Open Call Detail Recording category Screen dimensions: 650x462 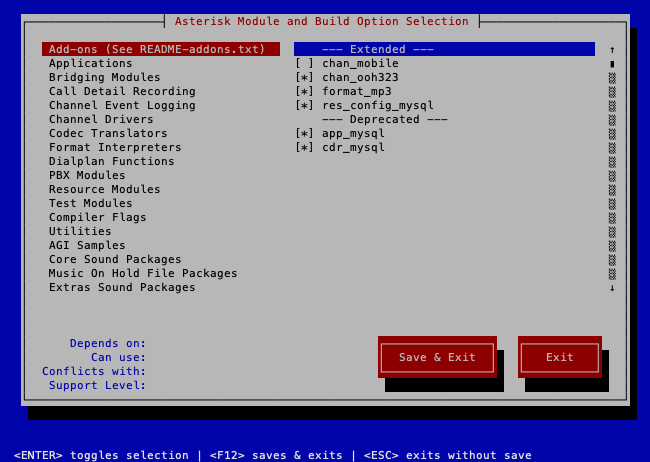click(x=122, y=91)
